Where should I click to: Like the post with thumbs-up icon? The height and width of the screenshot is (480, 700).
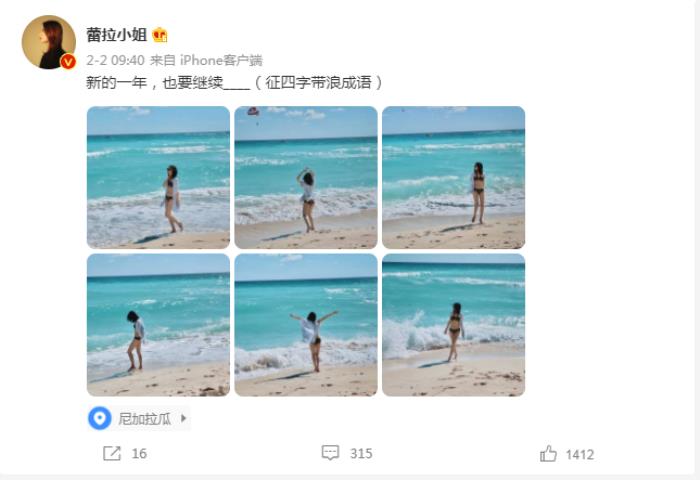point(548,454)
